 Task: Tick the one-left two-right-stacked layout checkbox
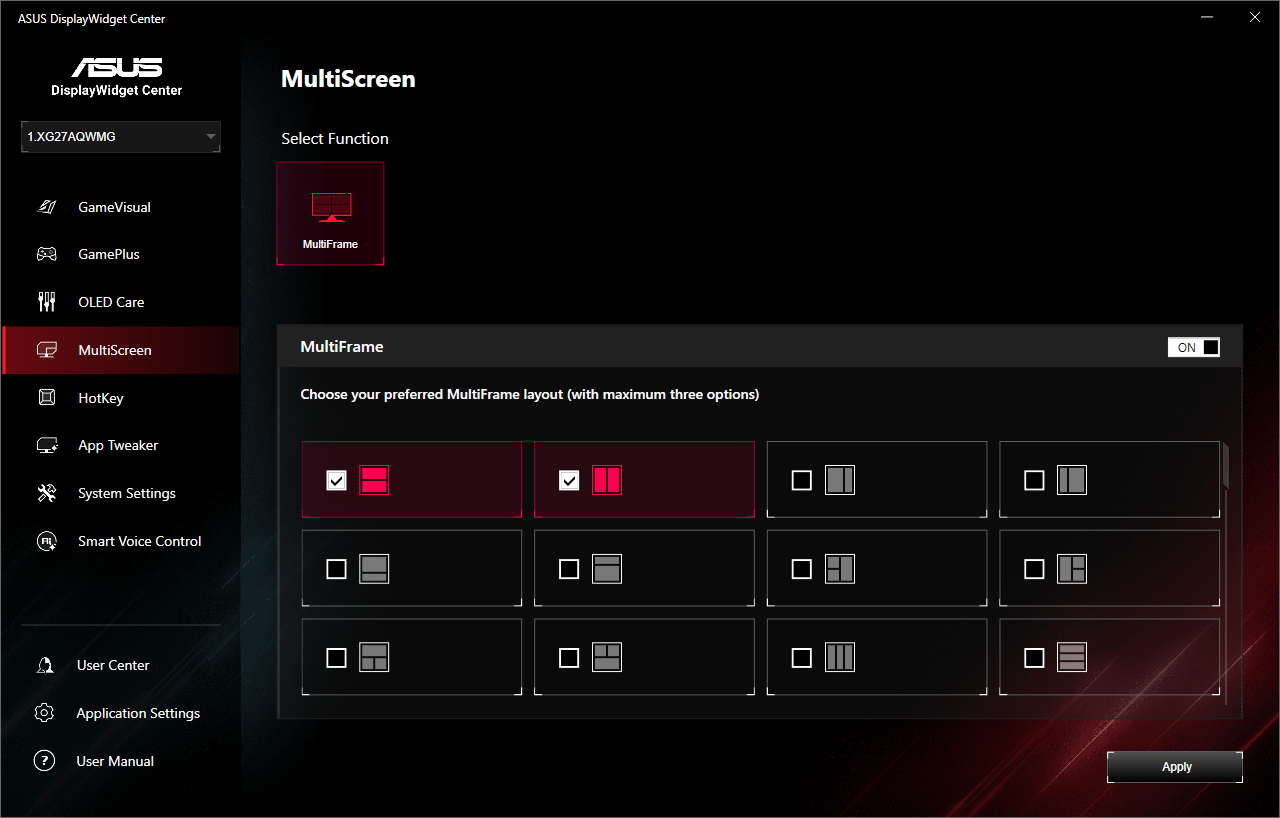1035,569
